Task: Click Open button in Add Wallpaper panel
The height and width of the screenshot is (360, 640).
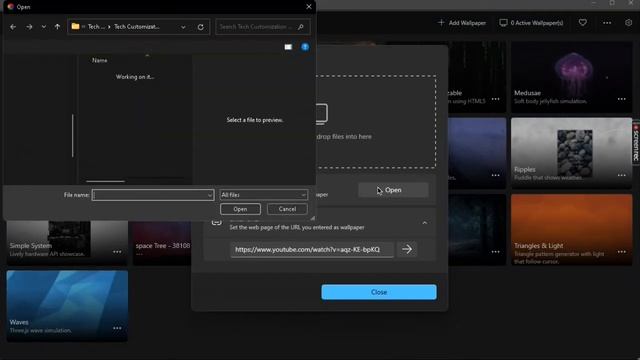Action: 393,190
